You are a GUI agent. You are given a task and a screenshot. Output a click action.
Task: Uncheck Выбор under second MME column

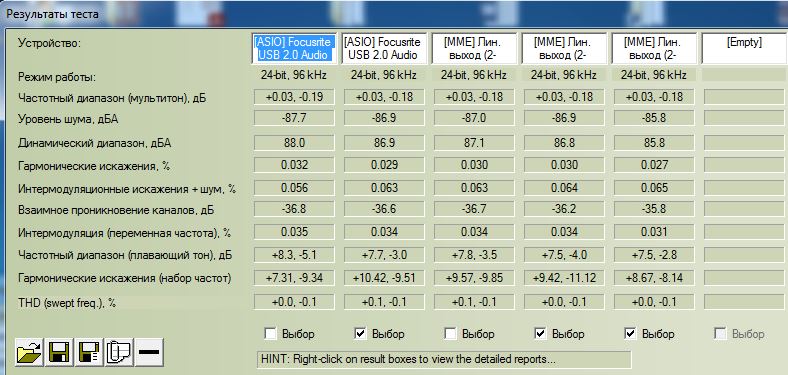tap(540, 333)
